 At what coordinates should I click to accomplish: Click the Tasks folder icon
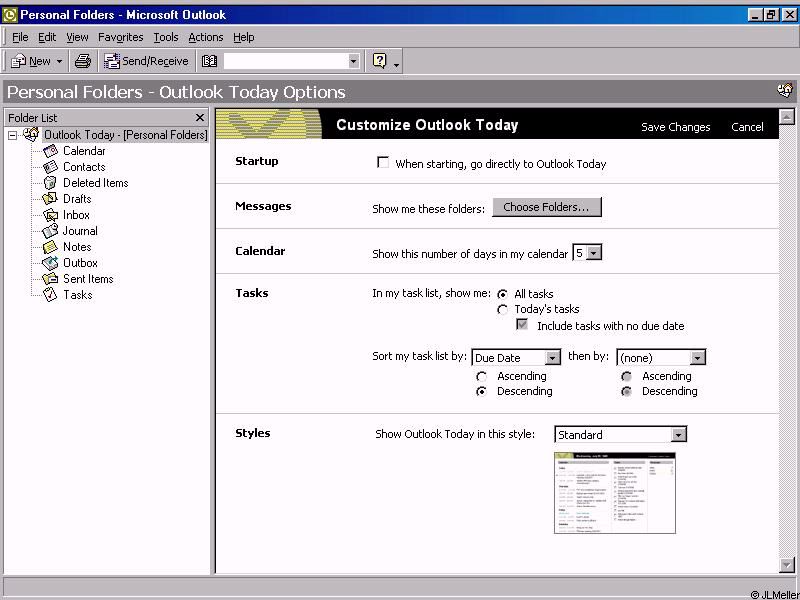click(51, 294)
